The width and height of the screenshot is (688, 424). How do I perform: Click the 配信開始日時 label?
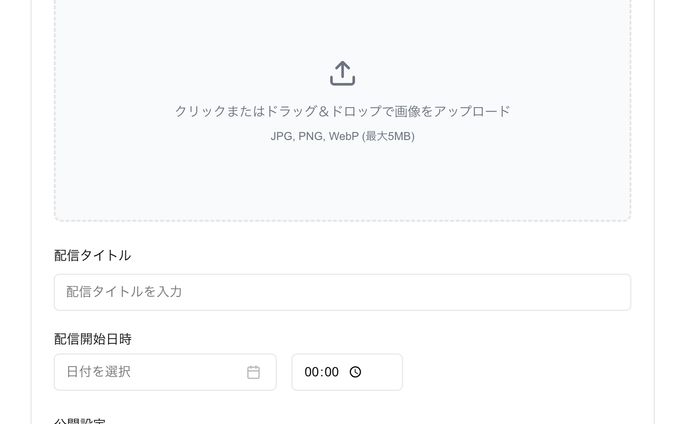tap(93, 339)
